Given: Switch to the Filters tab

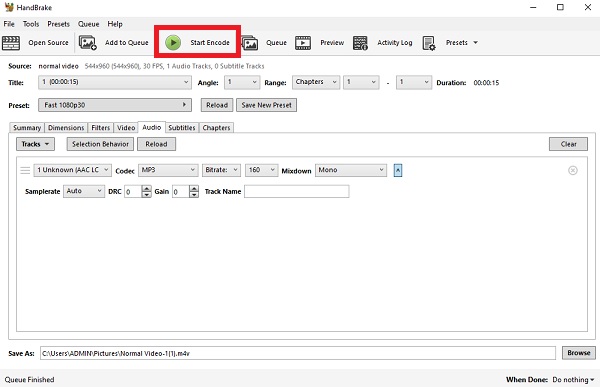Looking at the screenshot, I should click(101, 127).
